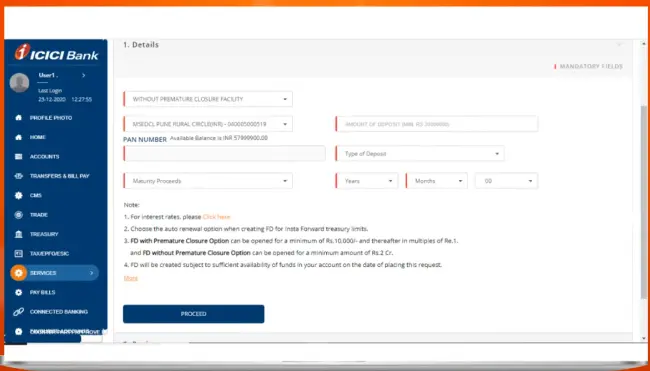Expand the User1 profile chevron
650x371 pixels.
tap(83, 75)
